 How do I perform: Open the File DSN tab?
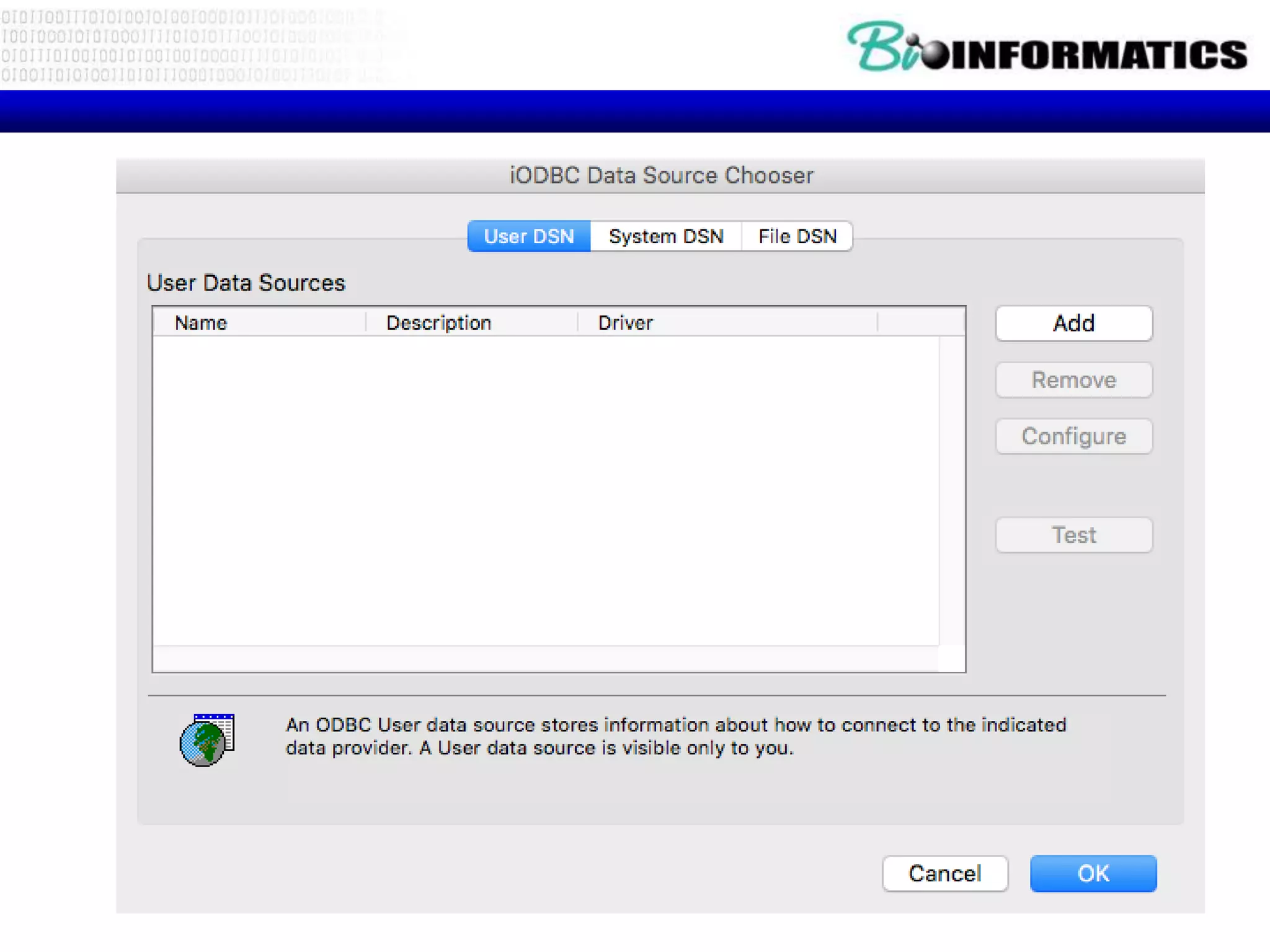point(797,236)
